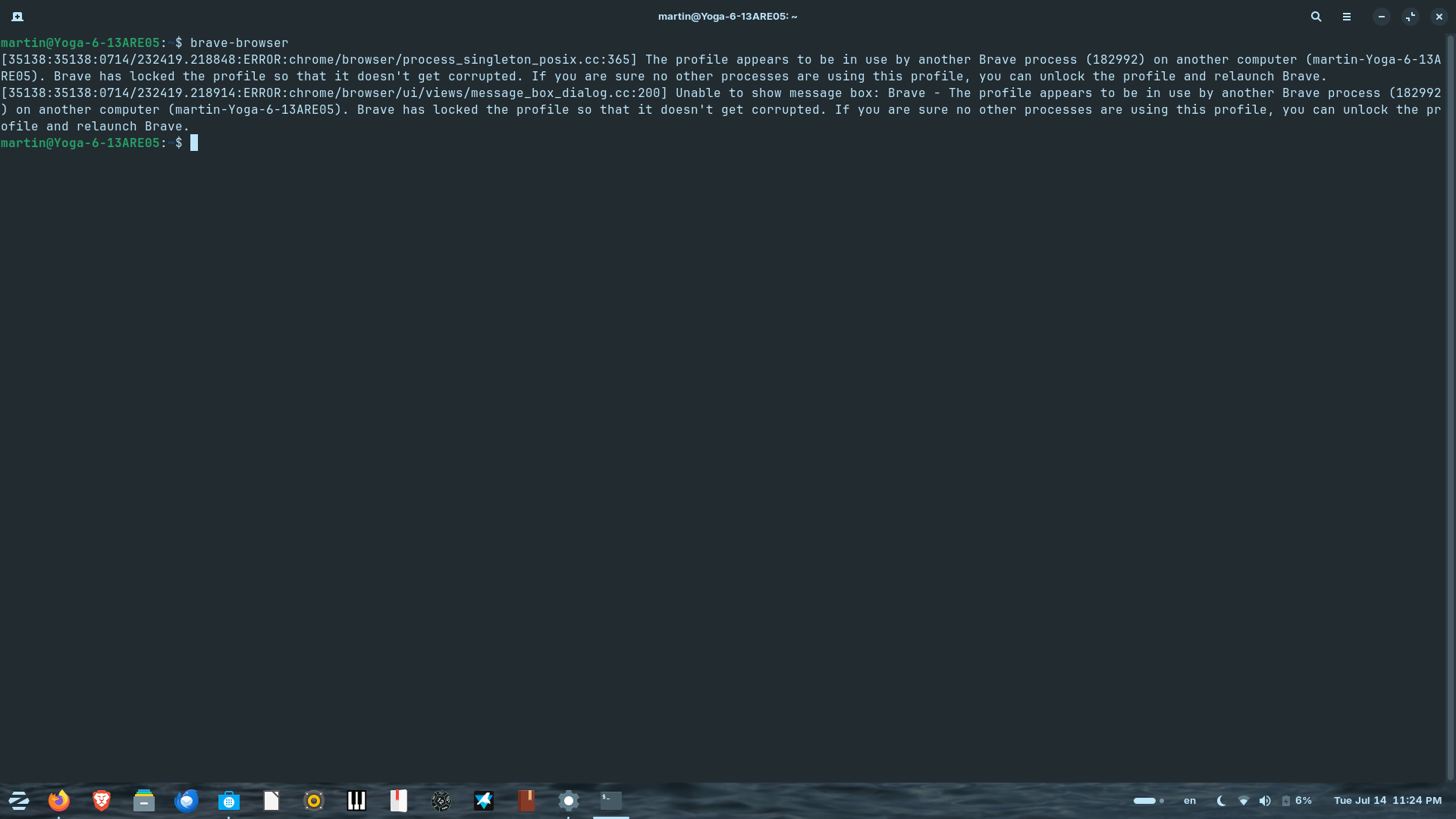Launch LibreOffice blank document icon

pos(271,800)
